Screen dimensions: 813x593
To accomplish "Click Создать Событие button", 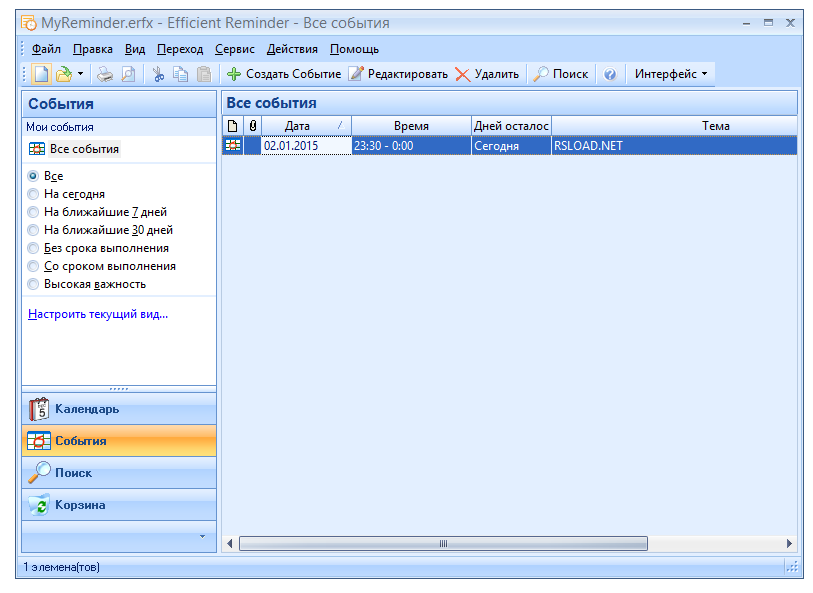I will click(284, 74).
